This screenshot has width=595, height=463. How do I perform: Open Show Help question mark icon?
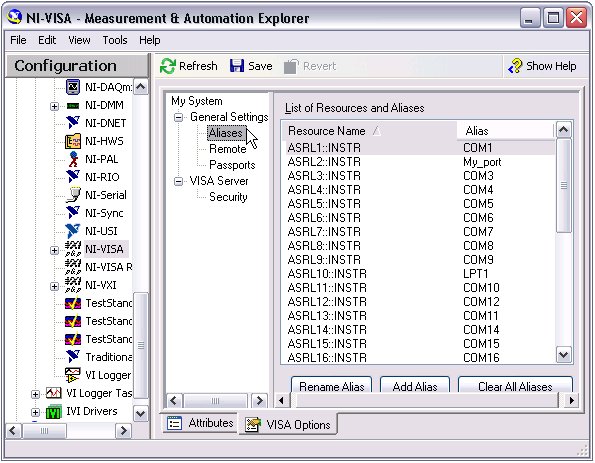coord(516,66)
